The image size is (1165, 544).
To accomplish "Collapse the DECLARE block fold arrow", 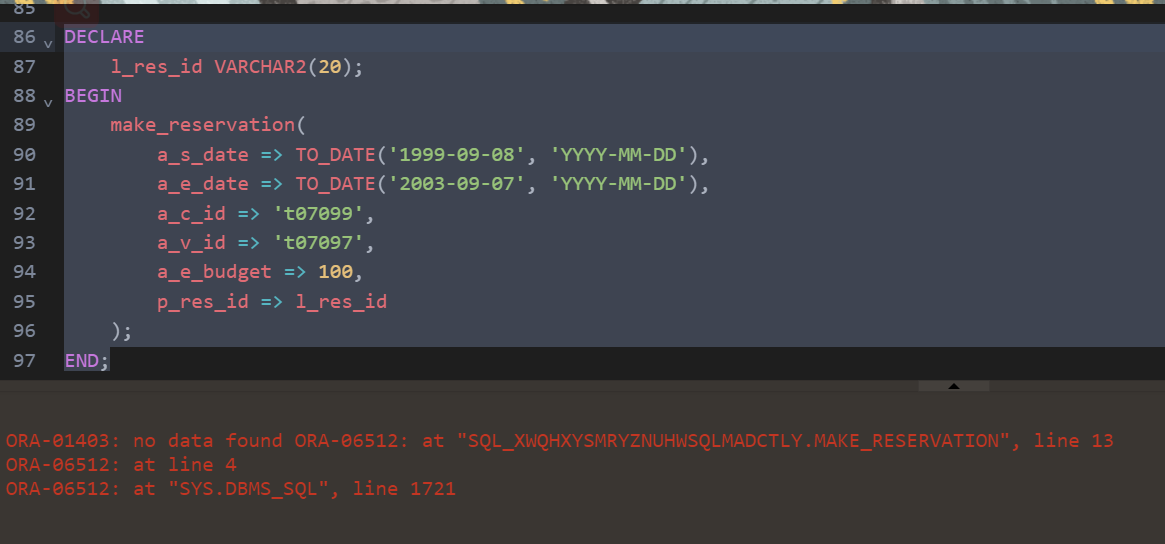I will point(48,45).
